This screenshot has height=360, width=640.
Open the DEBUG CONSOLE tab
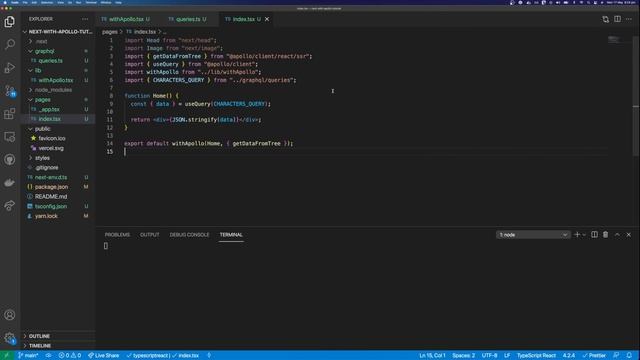click(189, 235)
